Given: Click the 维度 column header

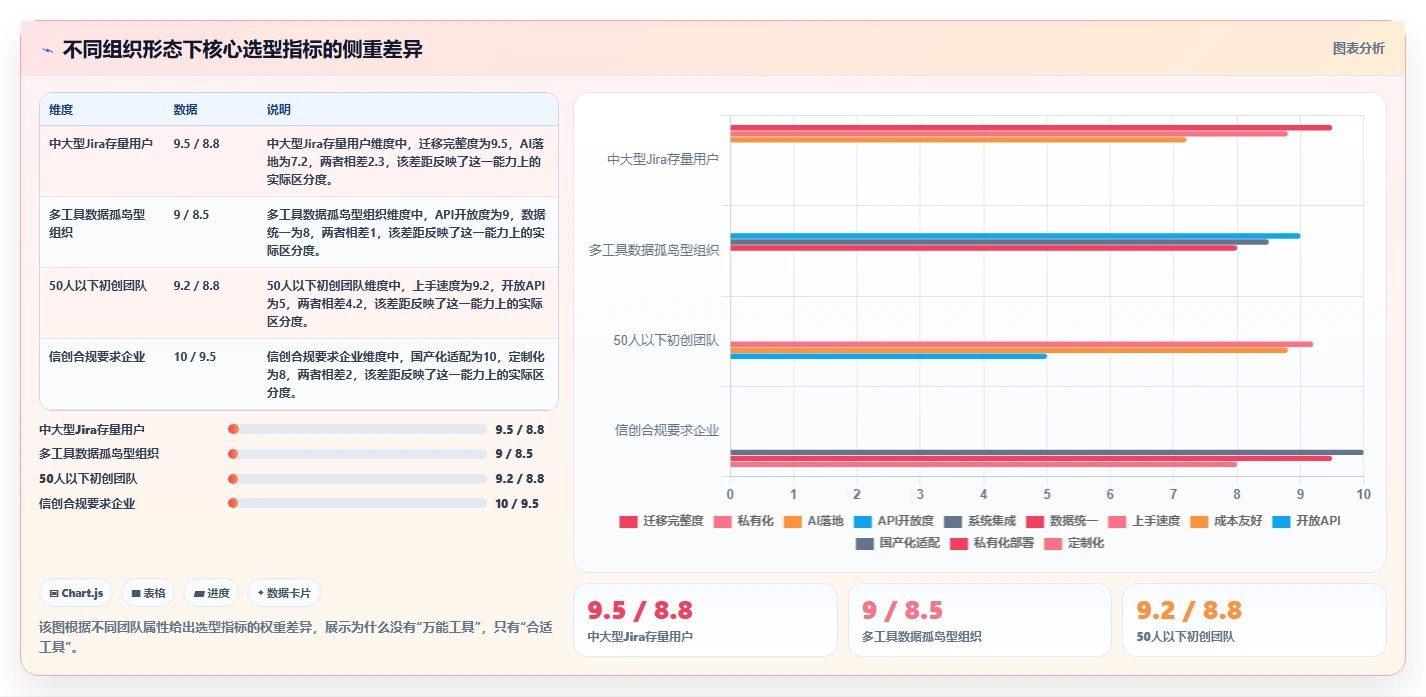Looking at the screenshot, I should 61,109.
